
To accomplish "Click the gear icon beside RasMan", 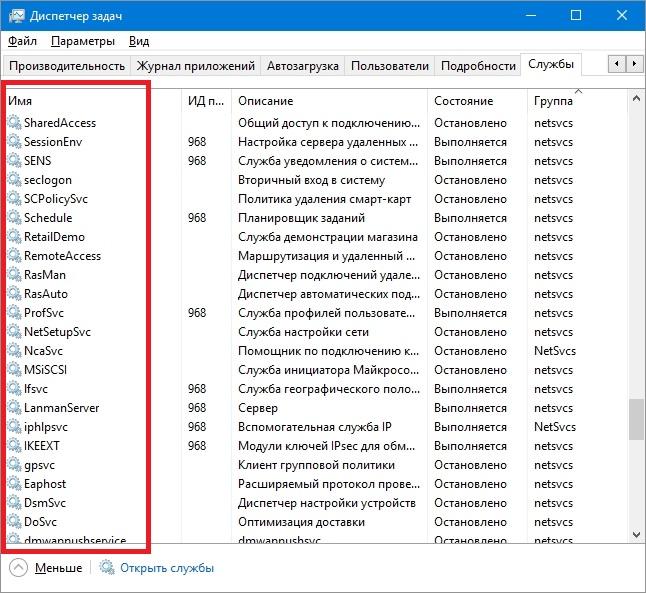I will (x=14, y=274).
